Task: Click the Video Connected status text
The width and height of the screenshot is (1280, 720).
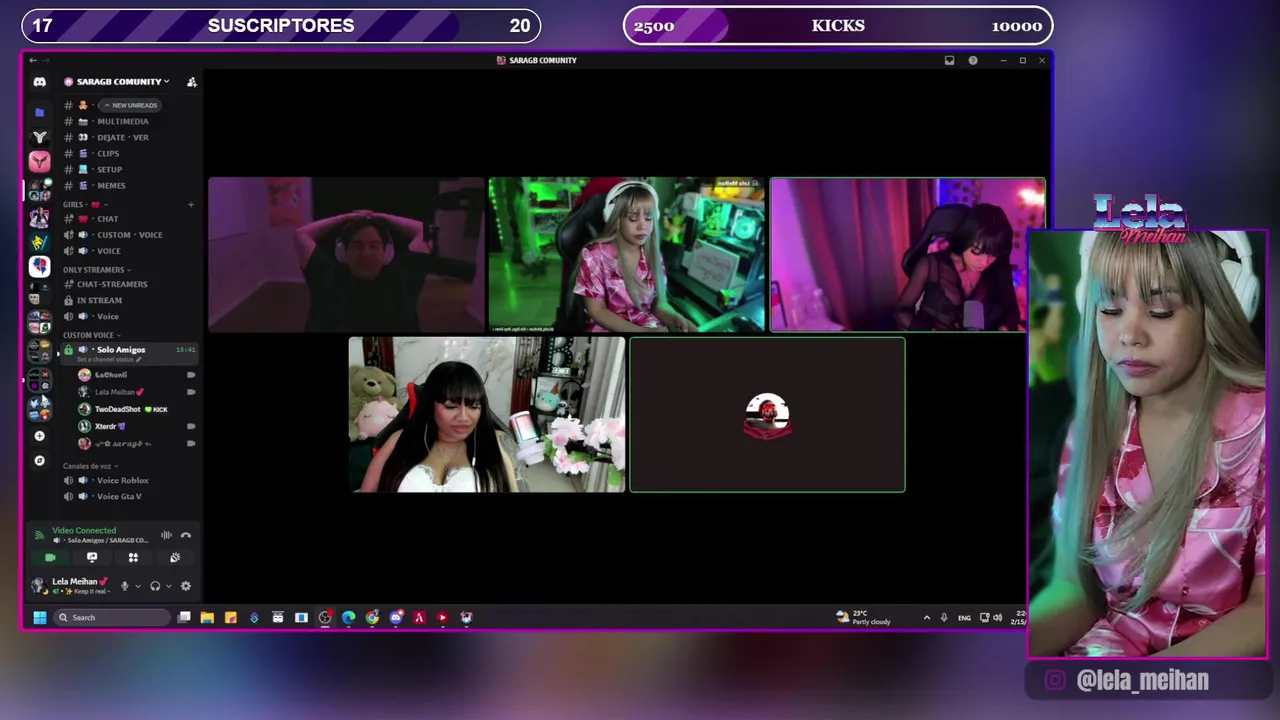Action: pos(84,530)
